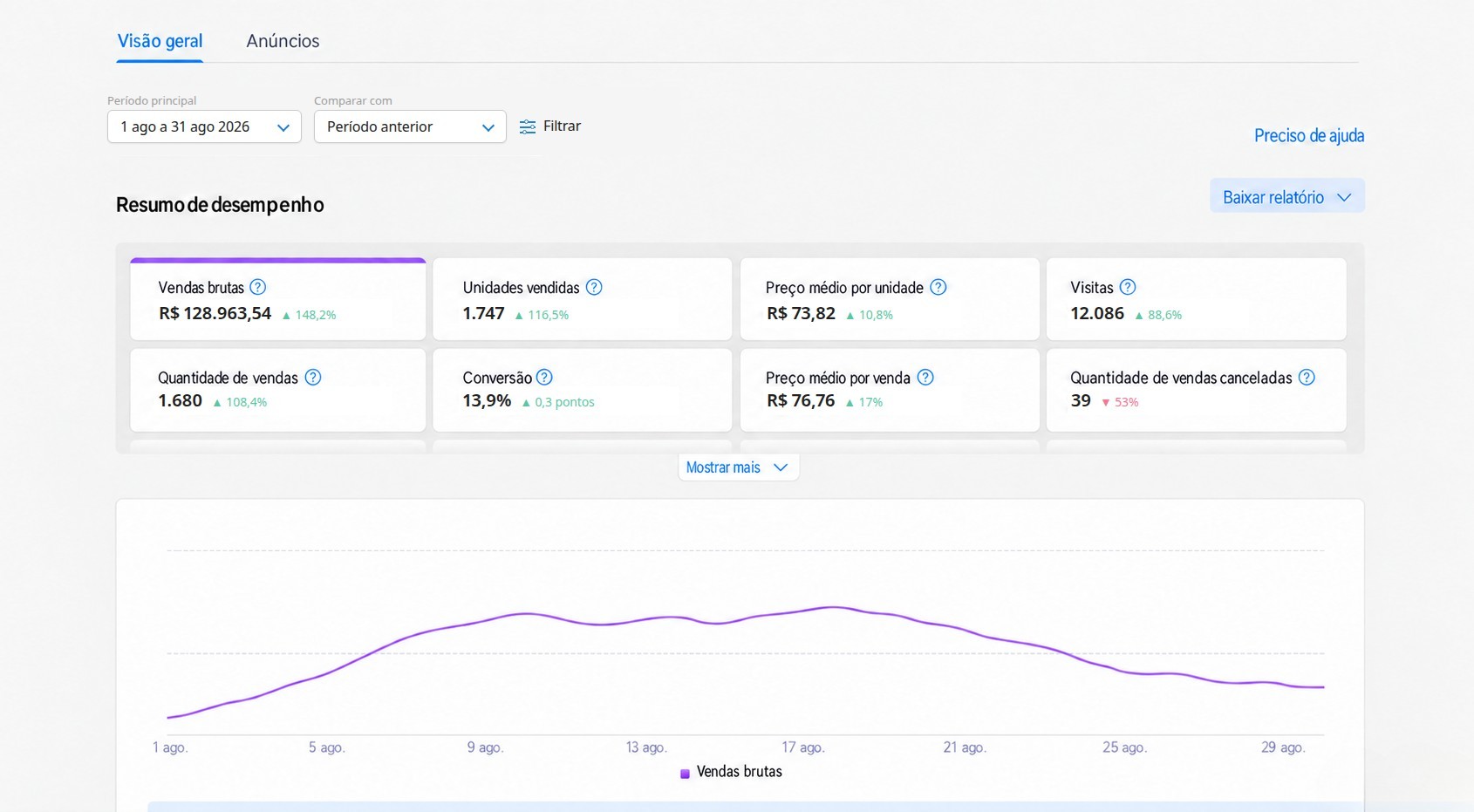The height and width of the screenshot is (812, 1474).
Task: Open help icon for Quantidade de vendas
Action: coord(313,378)
